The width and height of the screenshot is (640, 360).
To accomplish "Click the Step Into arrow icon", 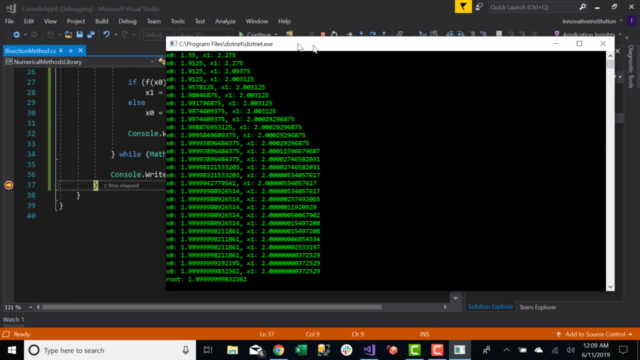I will tap(361, 34).
